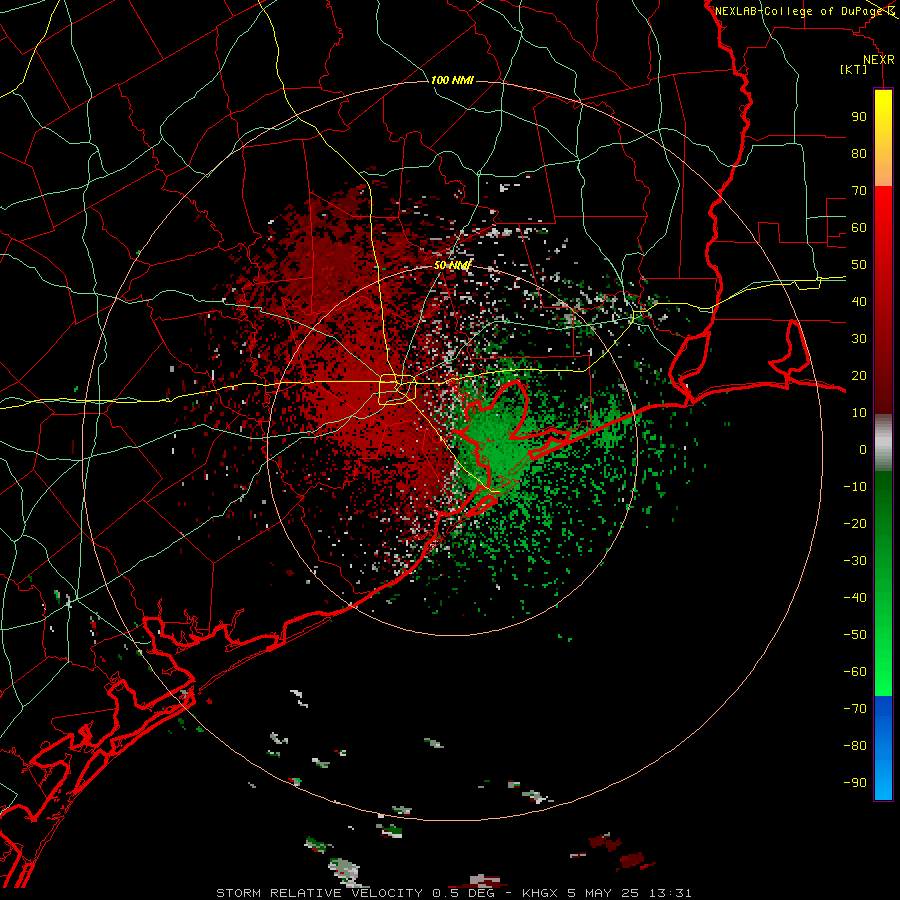Click the -40 scale value
The height and width of the screenshot is (900, 900).
(x=855, y=598)
